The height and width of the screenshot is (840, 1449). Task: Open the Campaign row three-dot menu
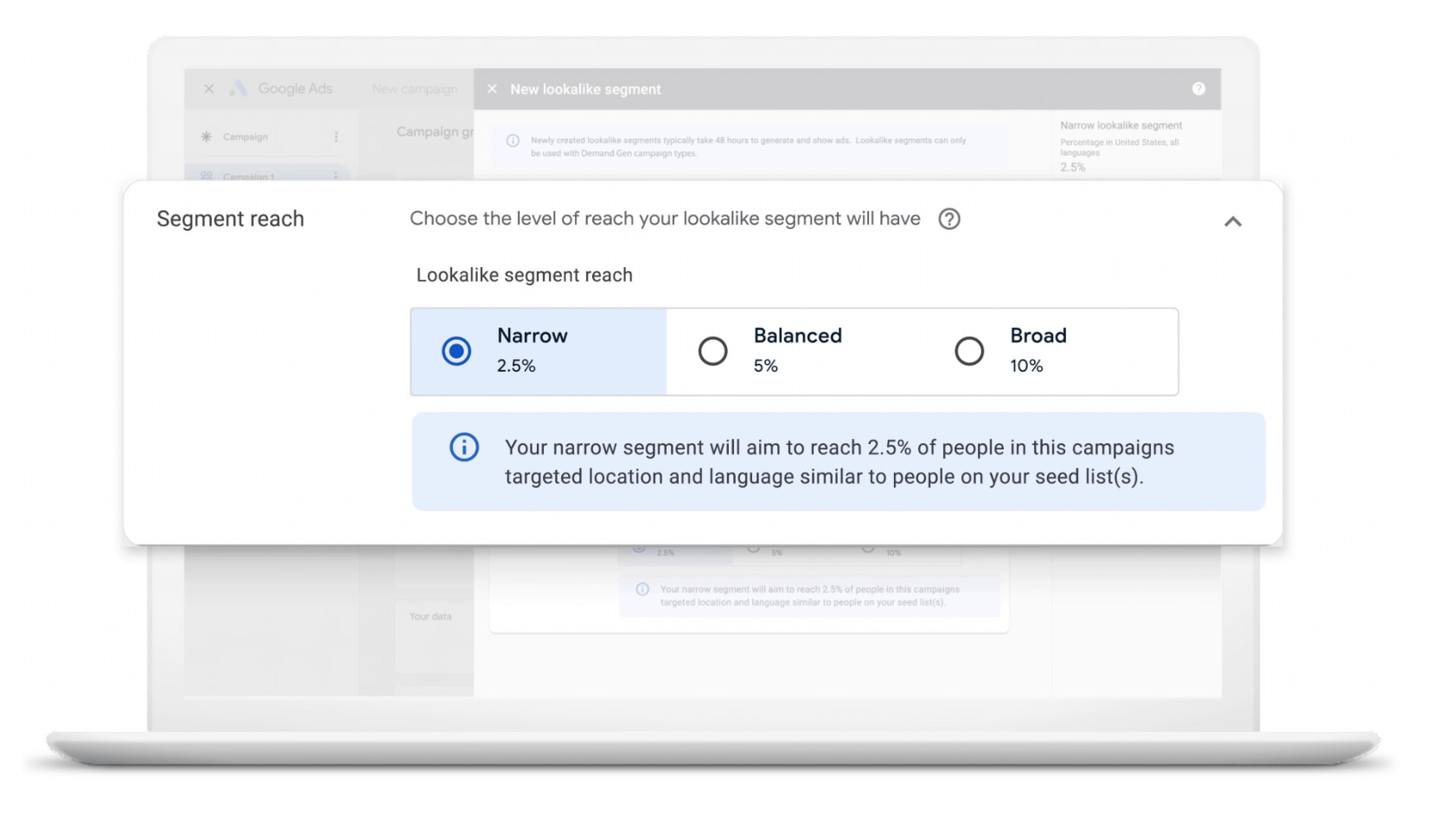(x=336, y=137)
